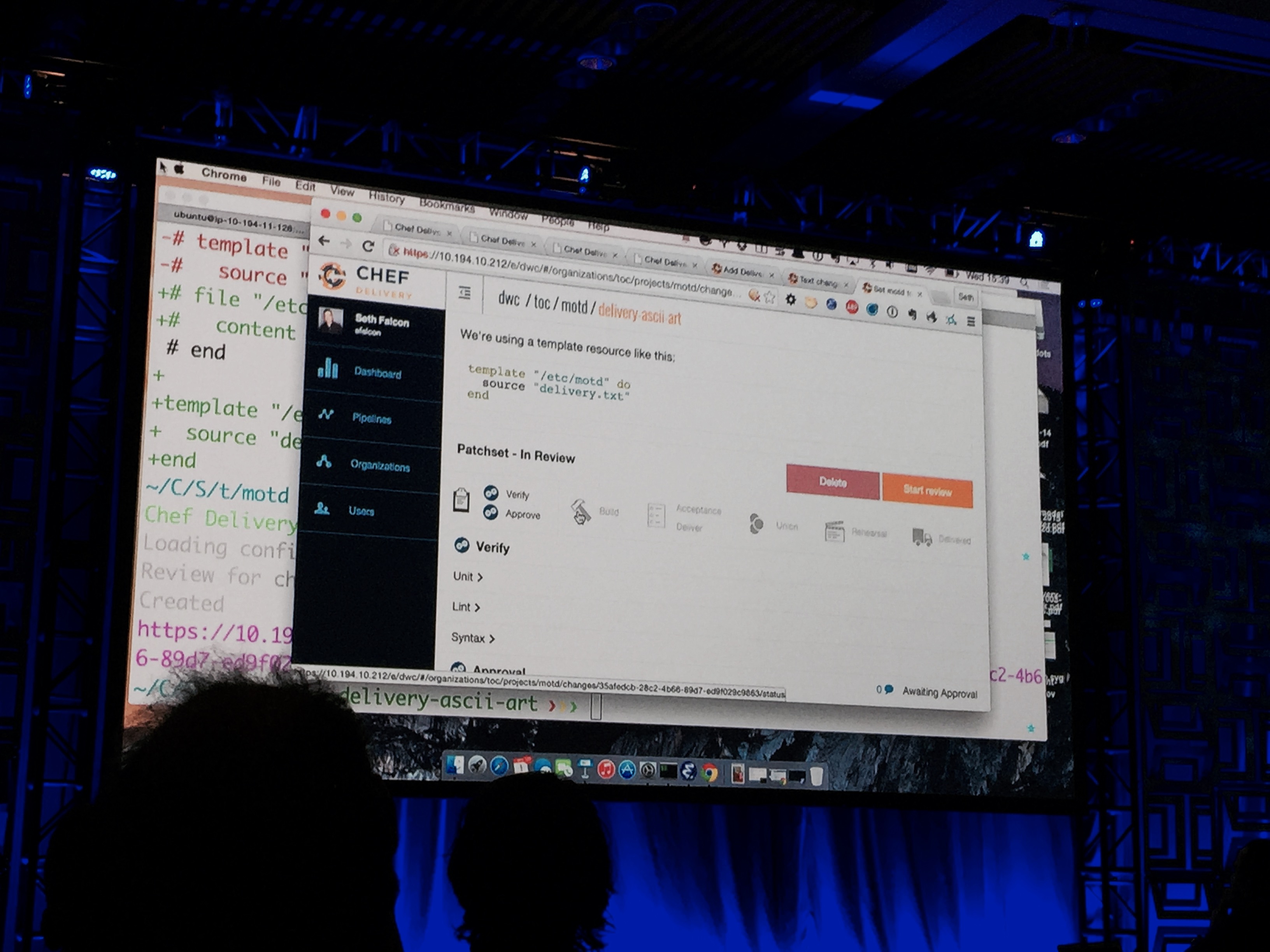Image resolution: width=1270 pixels, height=952 pixels.
Task: Click the Organizations sidebar icon
Action: [x=324, y=461]
